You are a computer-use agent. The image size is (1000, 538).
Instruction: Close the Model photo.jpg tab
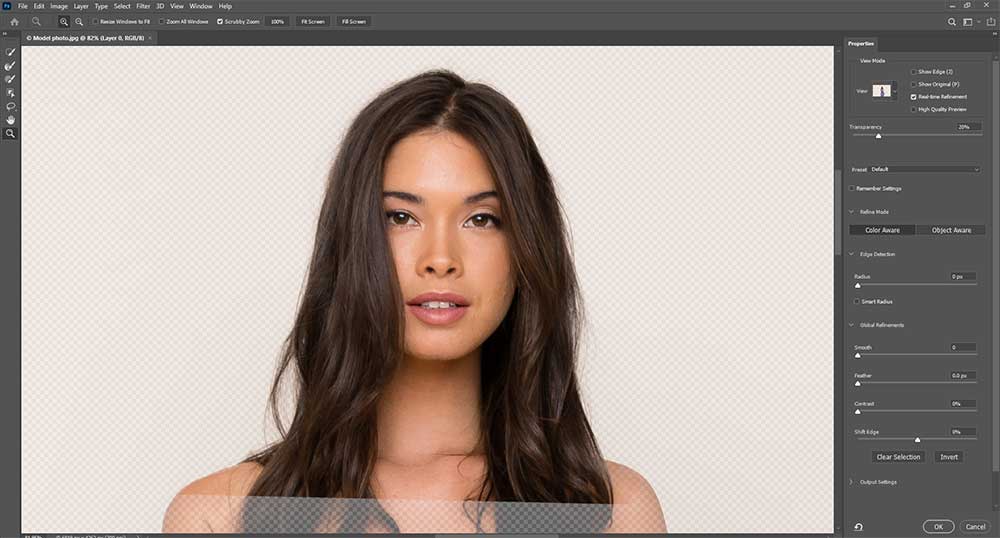(x=150, y=38)
